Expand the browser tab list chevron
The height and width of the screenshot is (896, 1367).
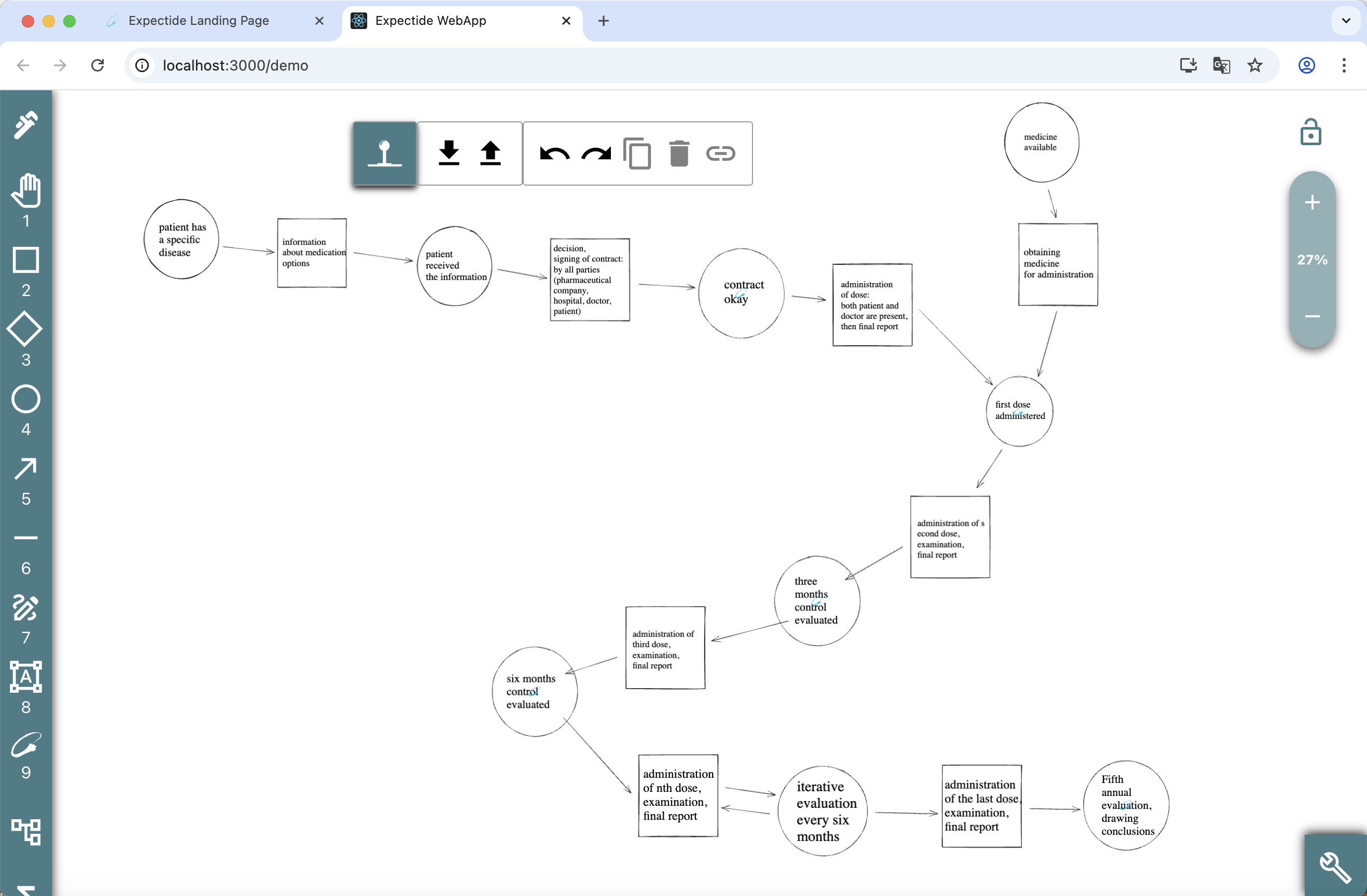pyautogui.click(x=1346, y=21)
